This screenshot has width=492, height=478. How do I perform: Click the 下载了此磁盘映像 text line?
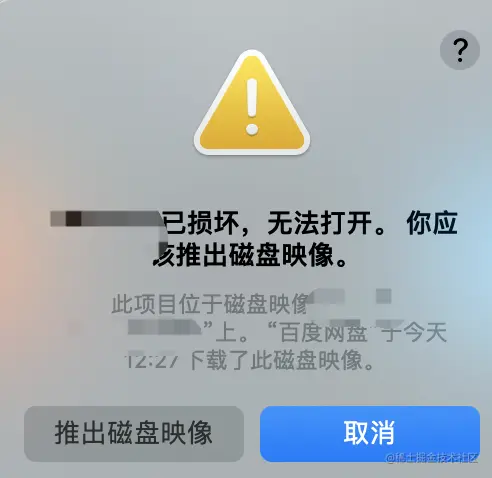click(275, 360)
